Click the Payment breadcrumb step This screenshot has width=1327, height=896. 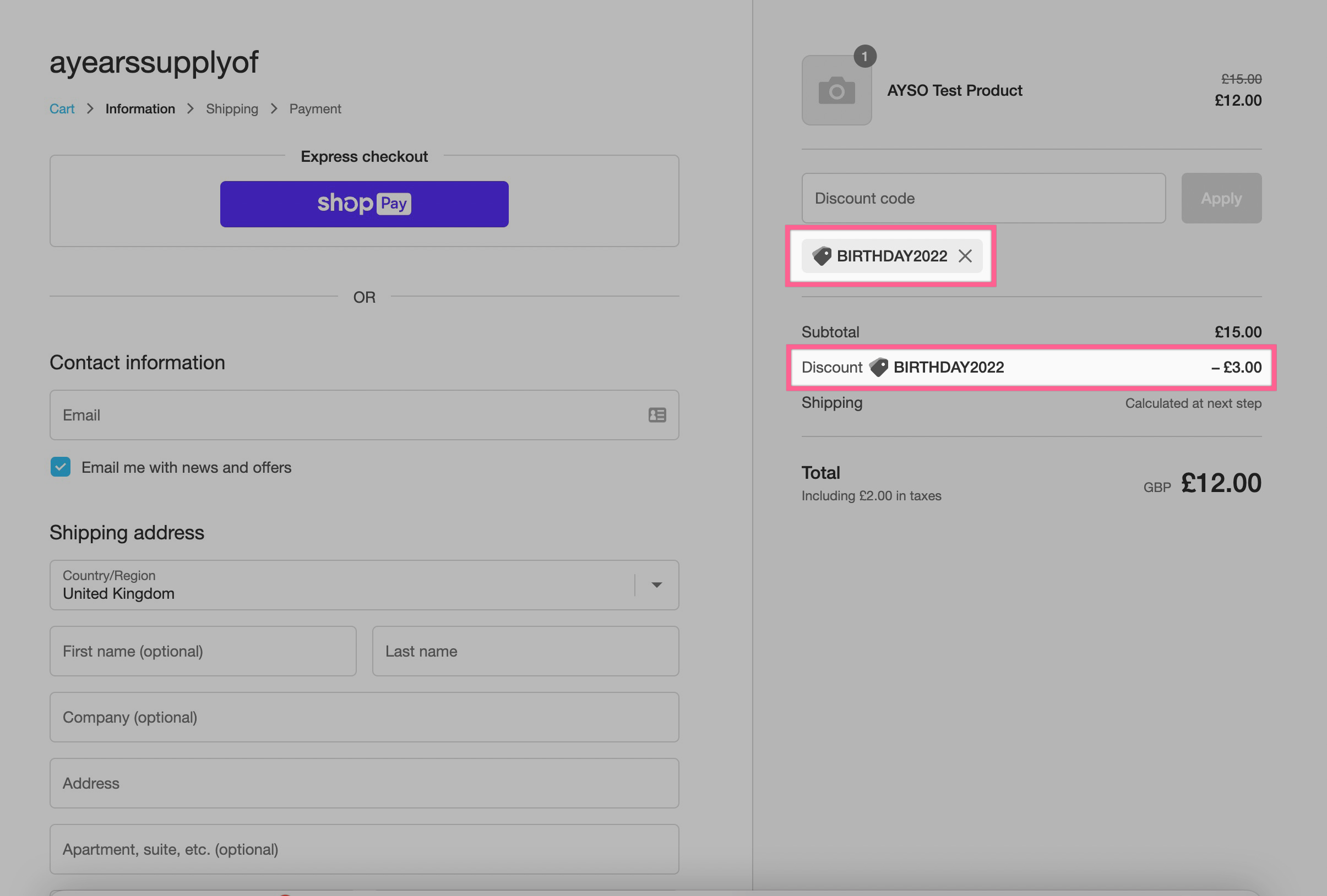pyautogui.click(x=314, y=108)
